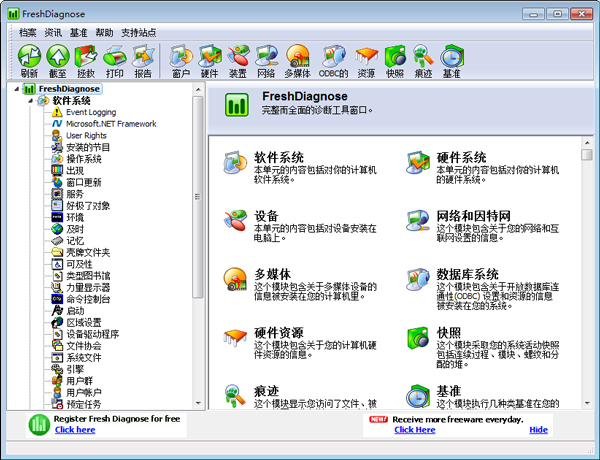The width and height of the screenshot is (600, 460).
Task: Select Event Logging in the tree
Action: [x=91, y=112]
